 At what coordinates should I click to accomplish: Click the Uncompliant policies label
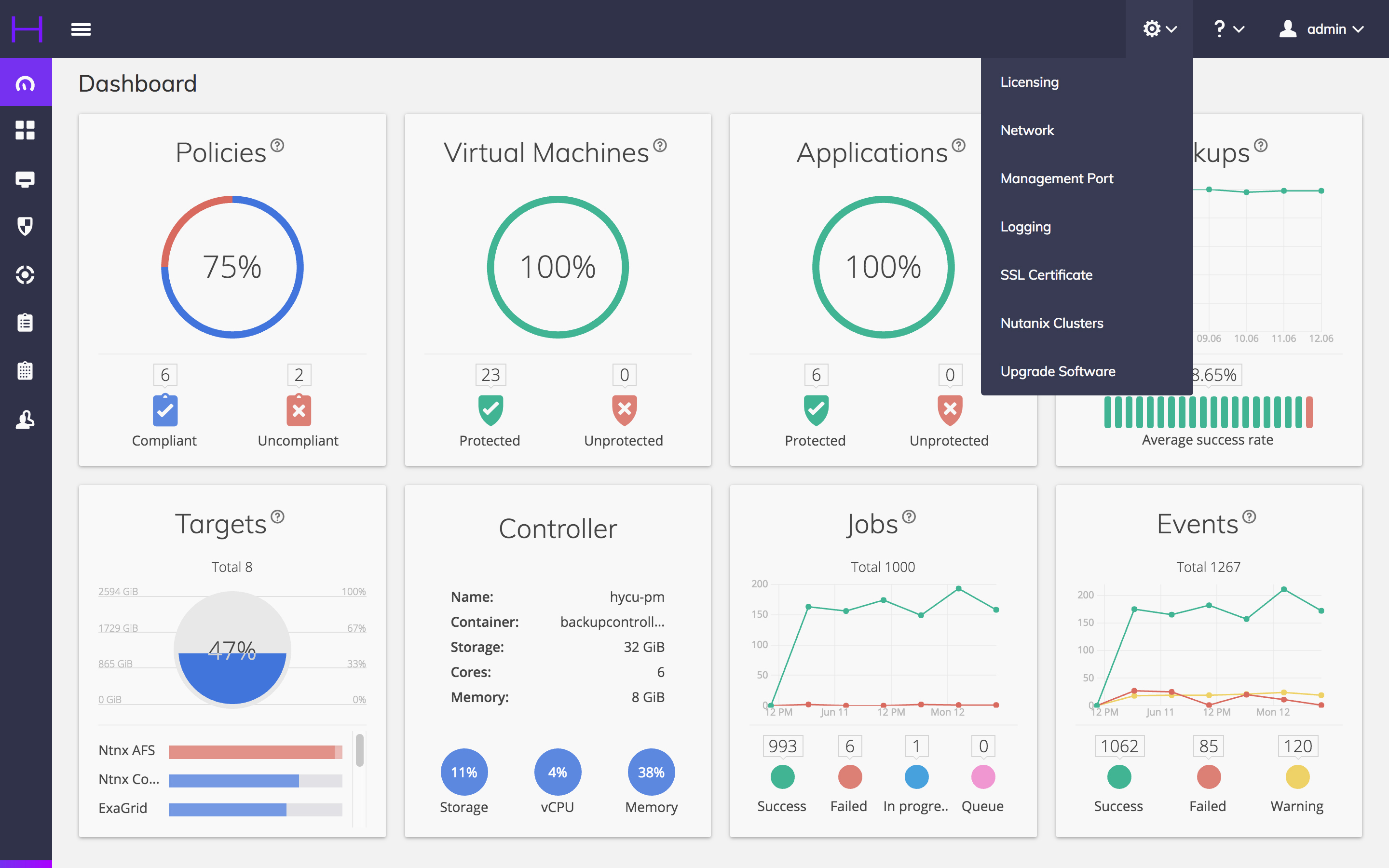(298, 440)
